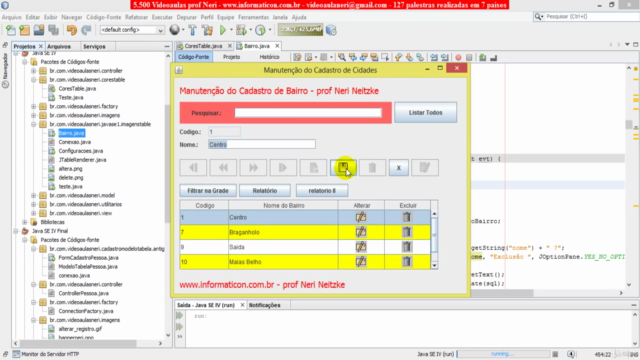Click the Open Project toolbar icon
Viewport: 640px width, 360px height.
click(39, 30)
